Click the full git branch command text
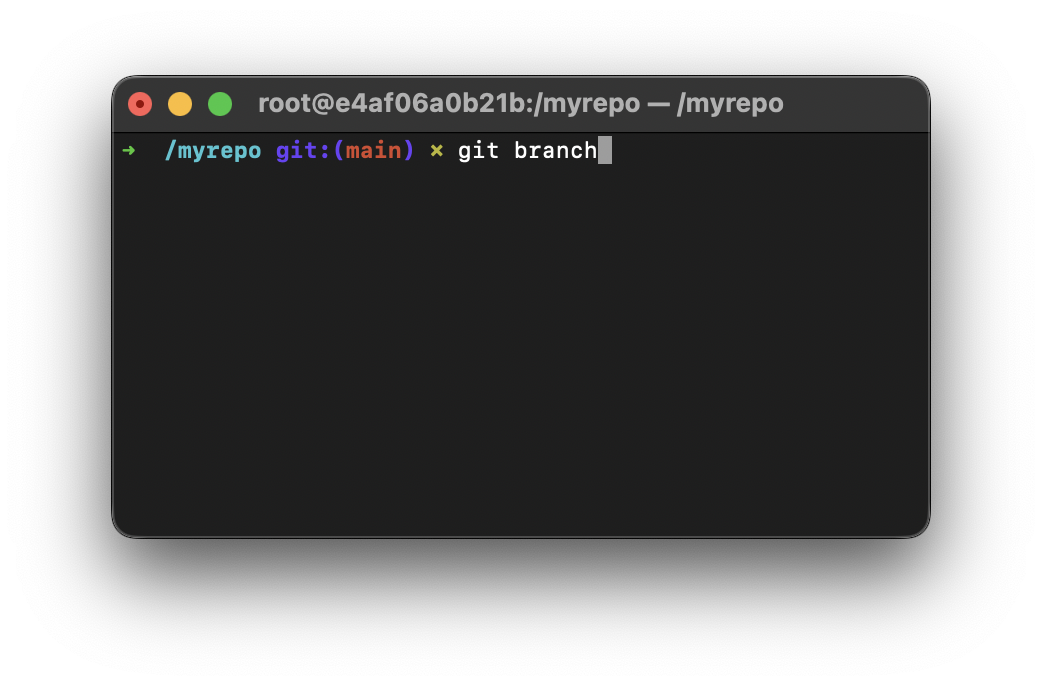 527,150
